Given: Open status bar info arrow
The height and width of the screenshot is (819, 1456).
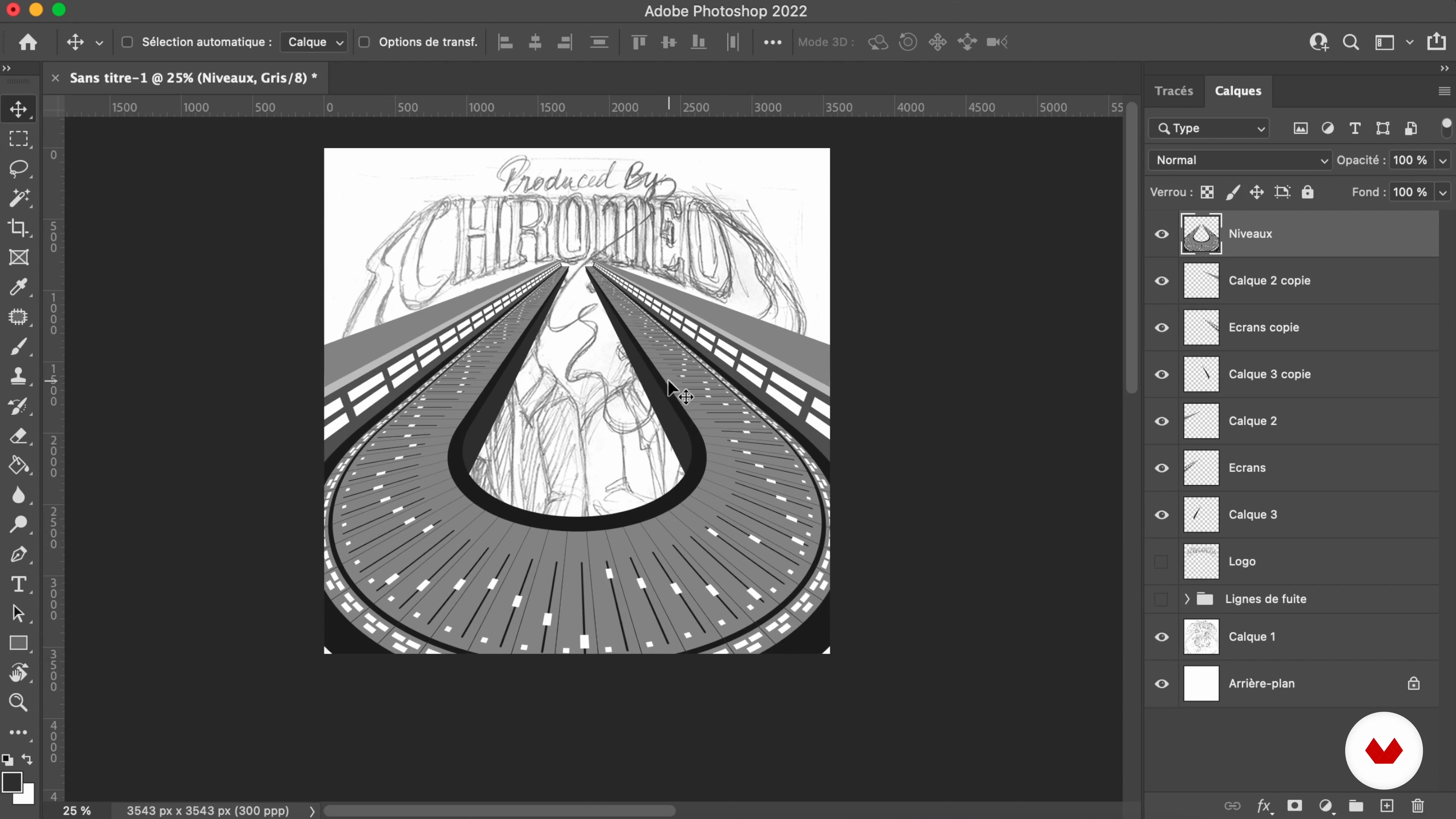Looking at the screenshot, I should tap(311, 811).
